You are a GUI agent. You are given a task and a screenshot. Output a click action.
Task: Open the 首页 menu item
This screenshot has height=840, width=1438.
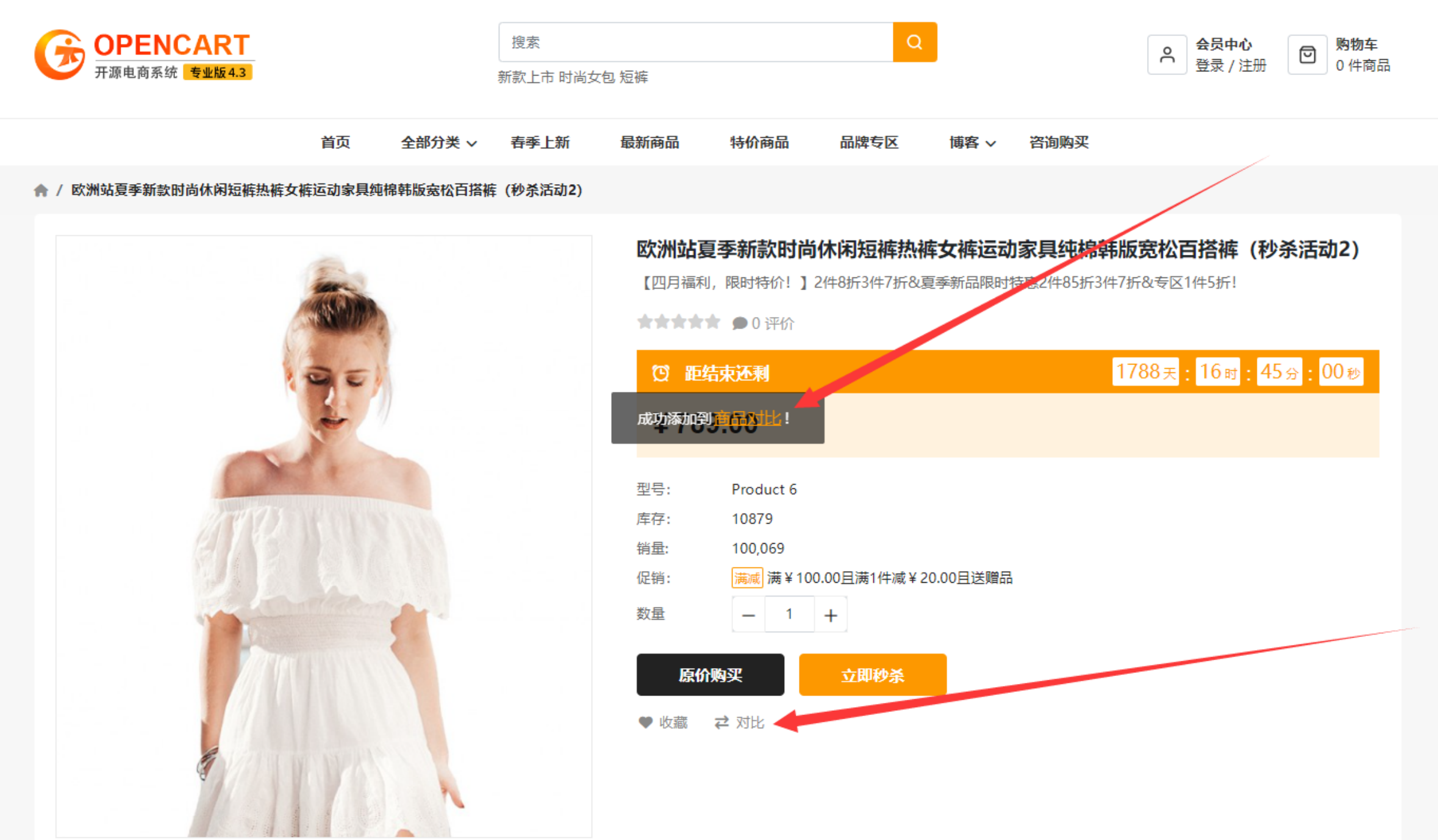(335, 143)
